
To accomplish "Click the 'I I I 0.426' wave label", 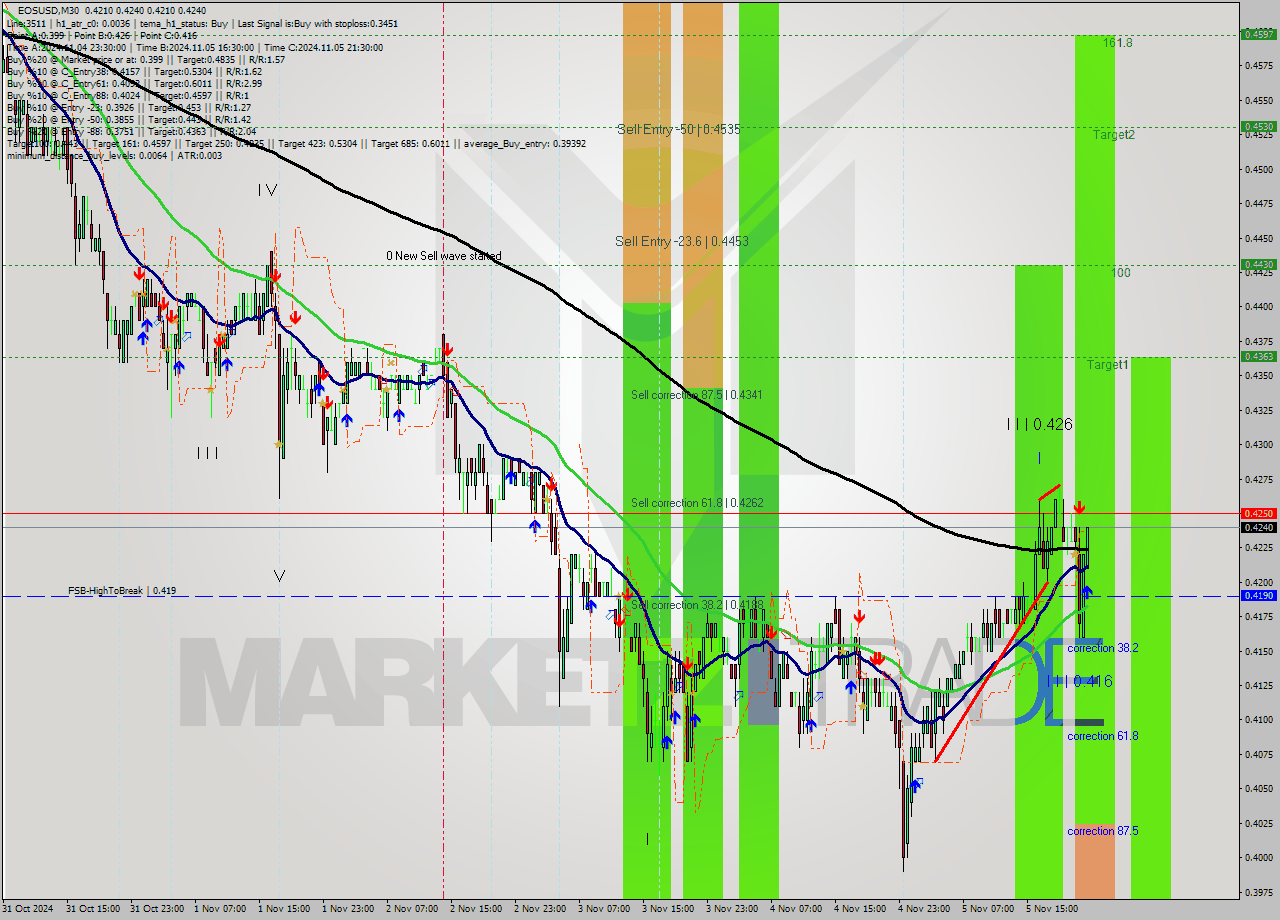I will pyautogui.click(x=1039, y=424).
